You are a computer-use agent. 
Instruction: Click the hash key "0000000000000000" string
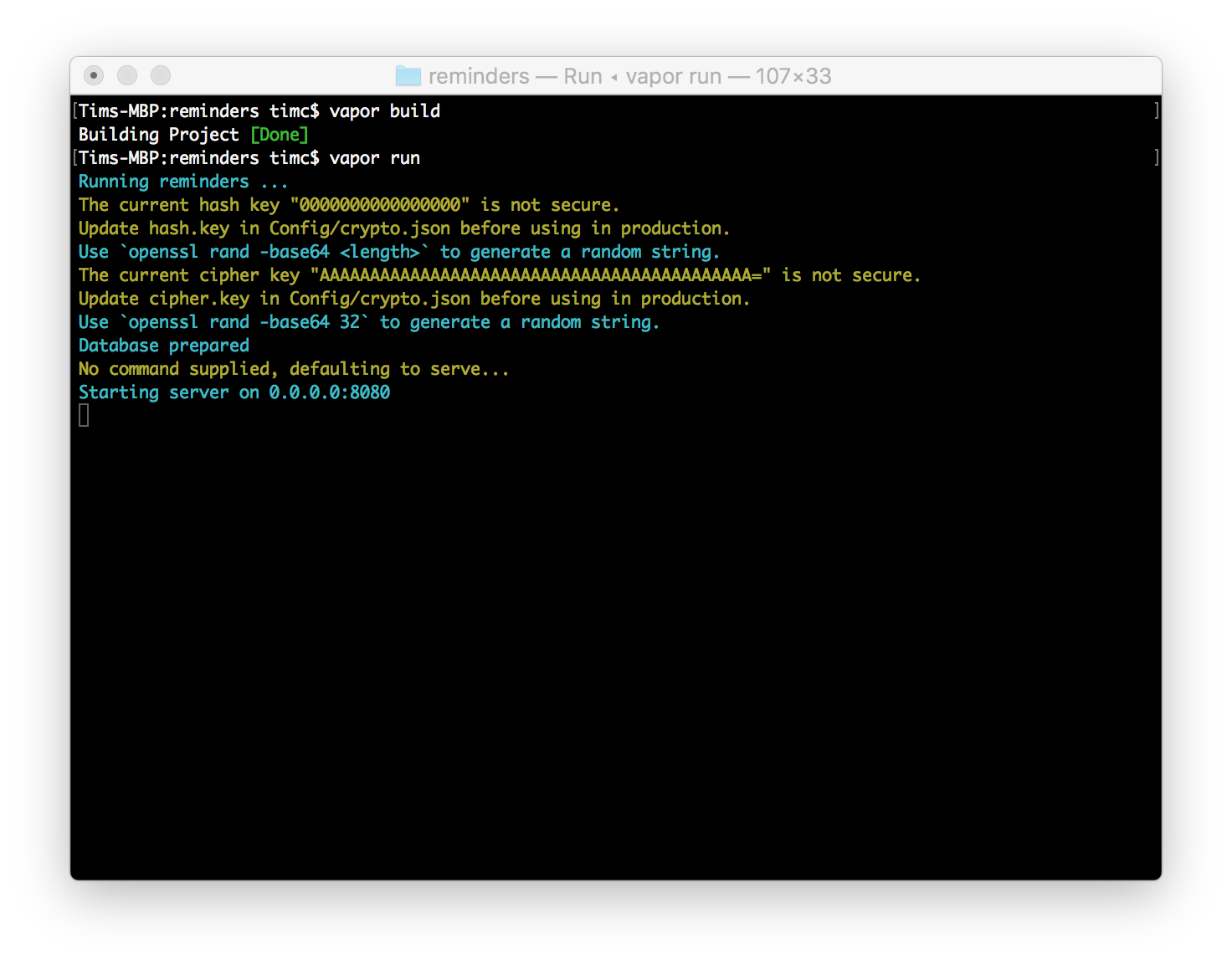click(x=380, y=205)
